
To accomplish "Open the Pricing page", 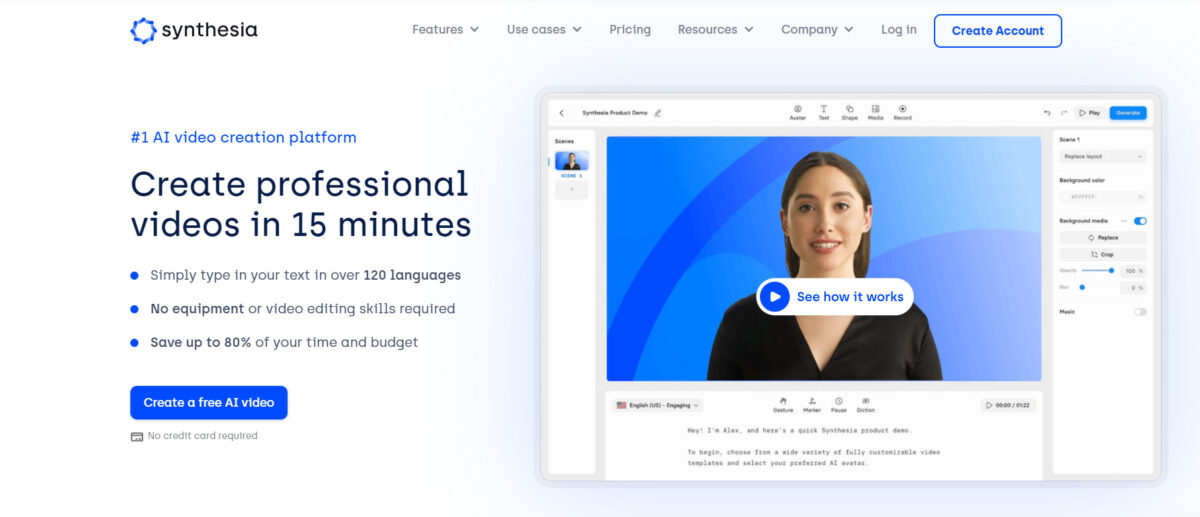I will 630,30.
